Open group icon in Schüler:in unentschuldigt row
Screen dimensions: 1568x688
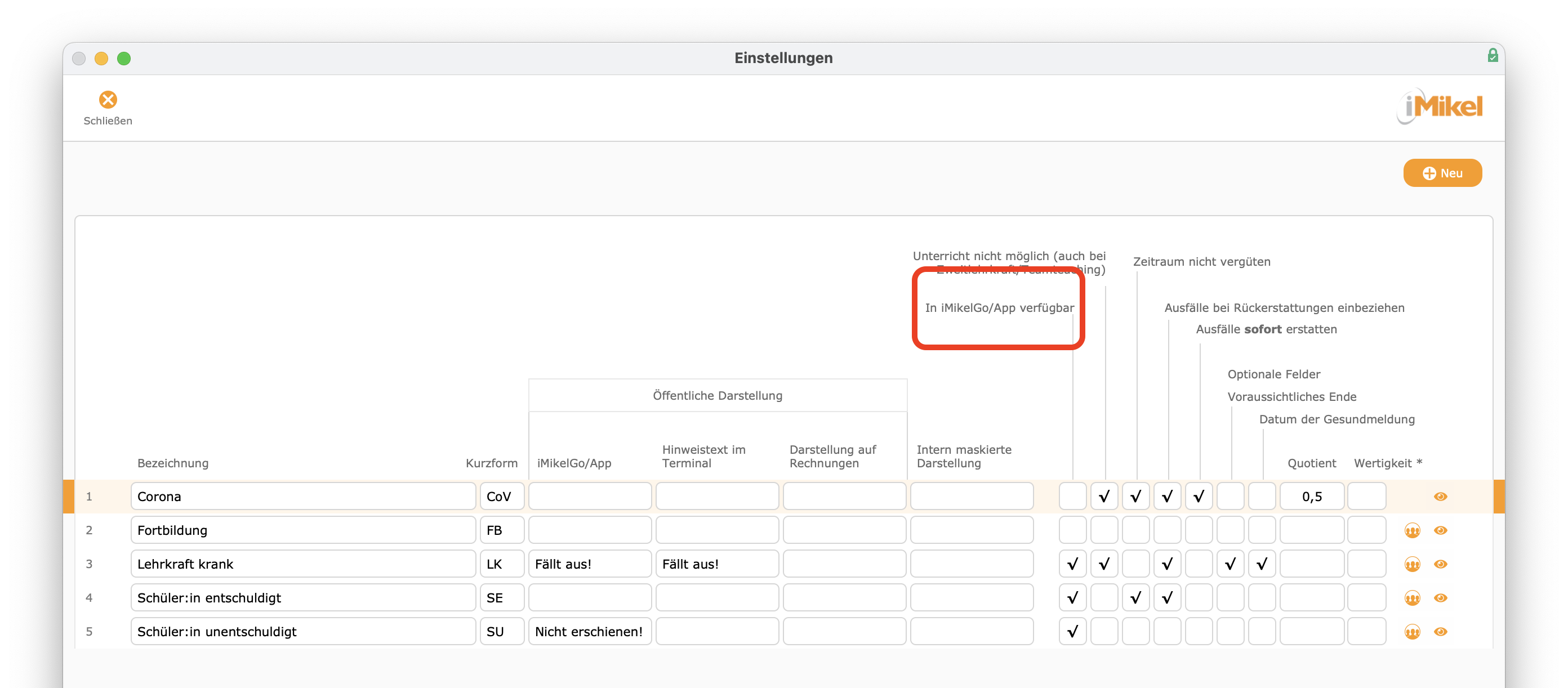pos(1411,632)
